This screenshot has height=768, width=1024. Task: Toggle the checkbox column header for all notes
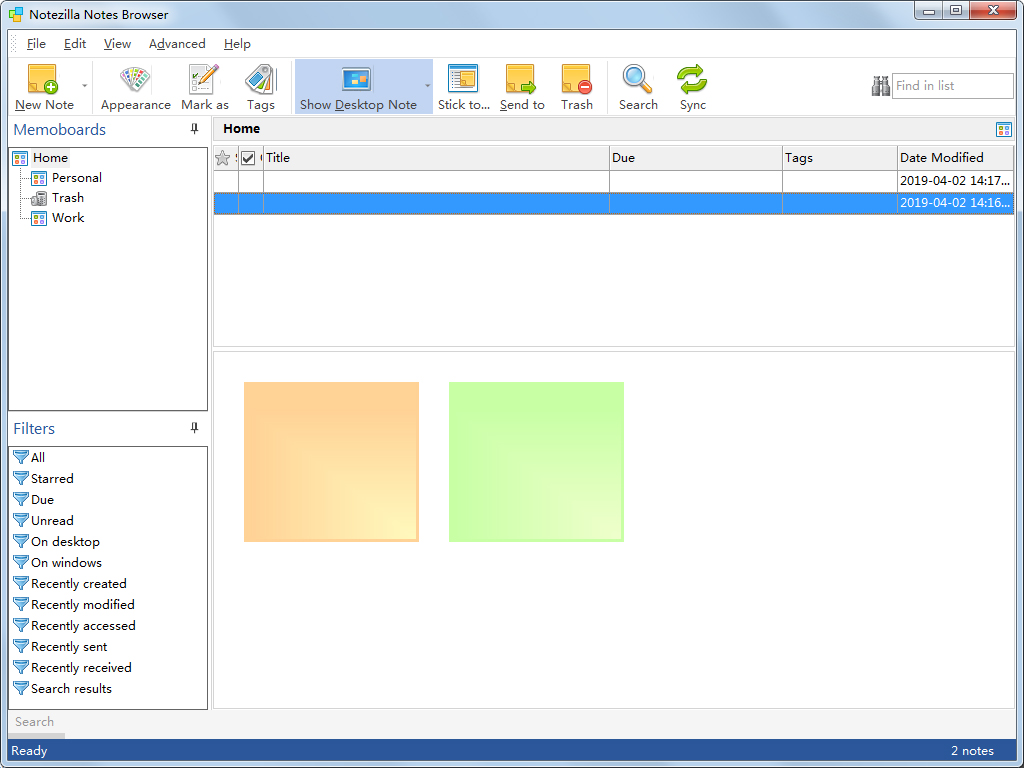(x=246, y=157)
